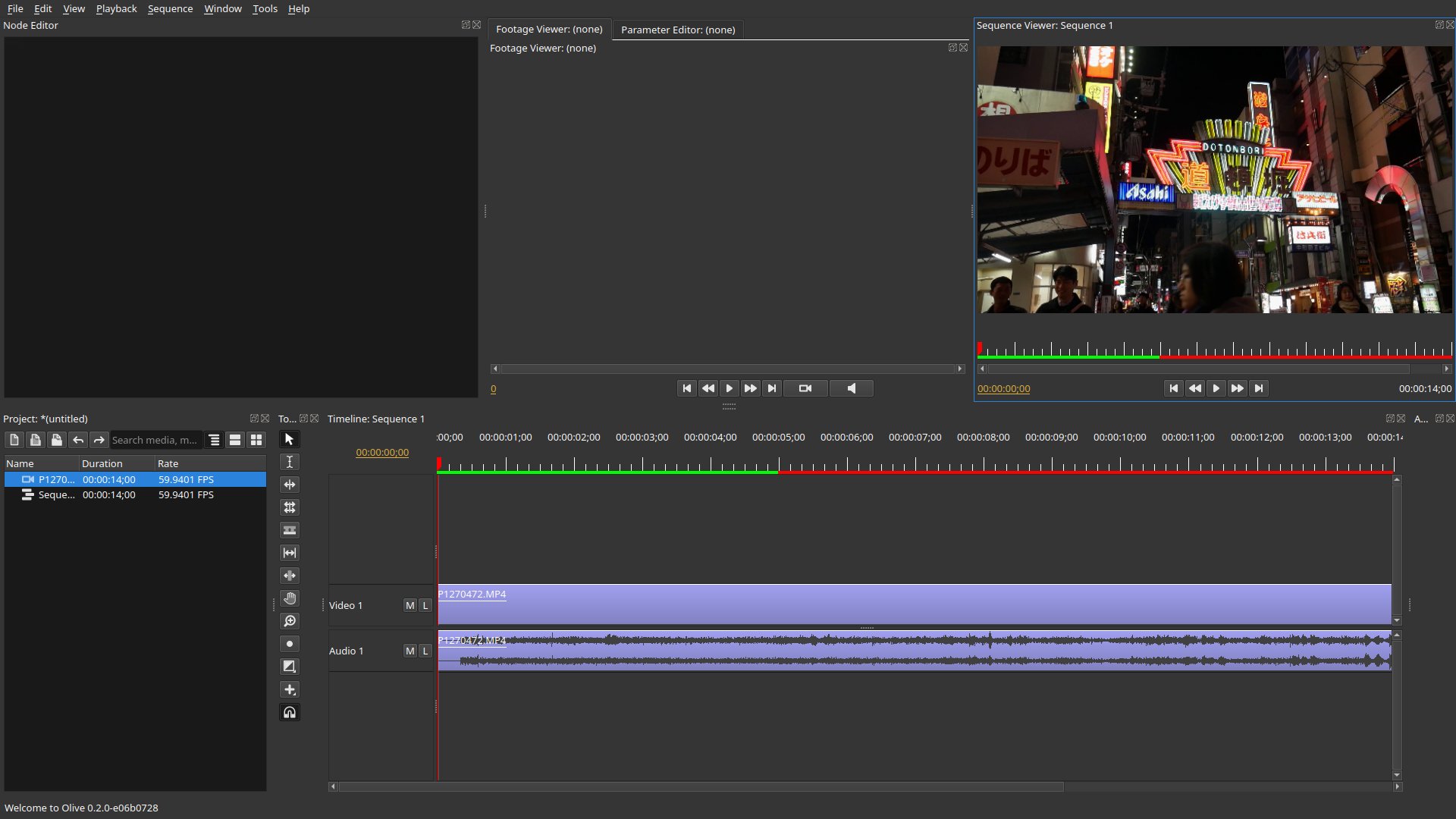Lock the Audio 1 track
This screenshot has width=1456, height=819.
pos(425,651)
